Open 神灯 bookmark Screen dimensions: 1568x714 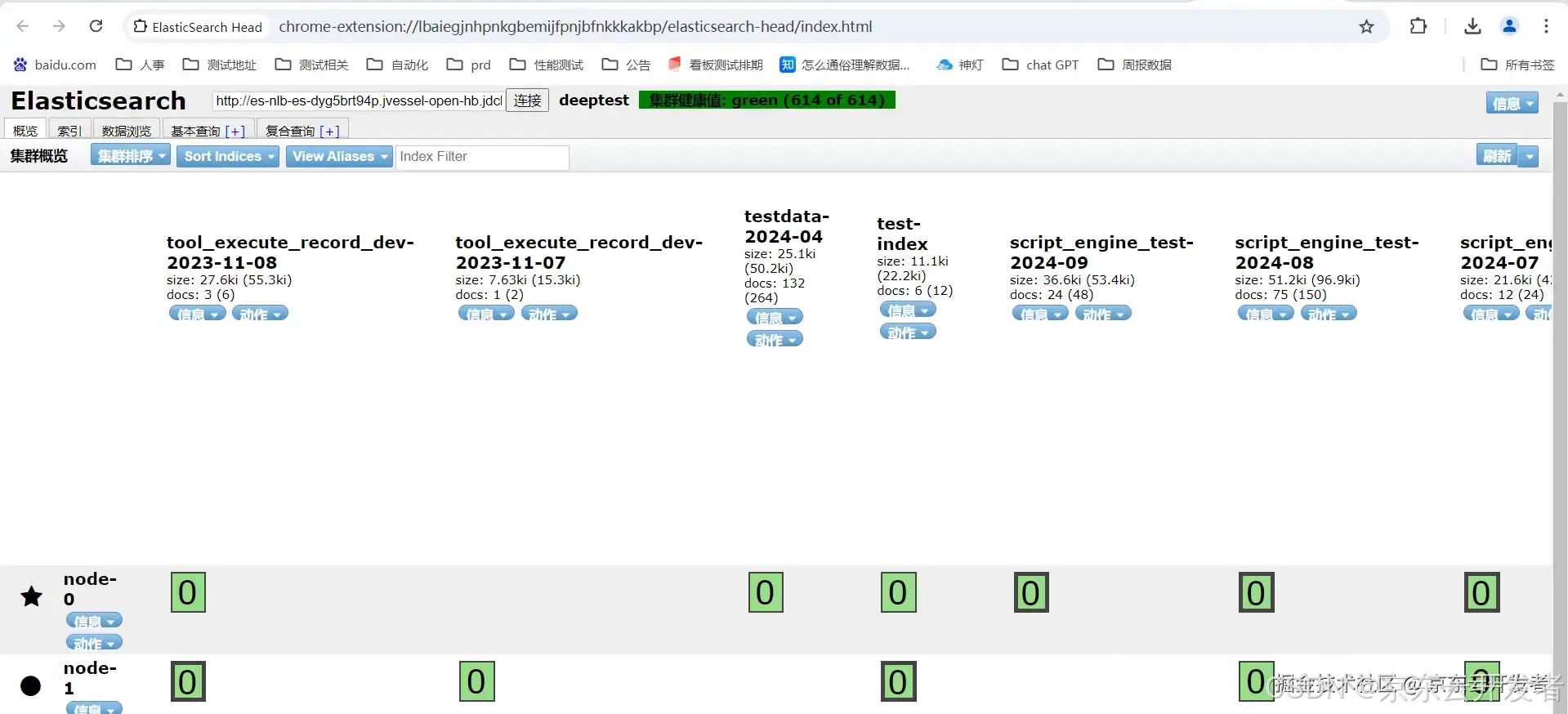point(960,65)
